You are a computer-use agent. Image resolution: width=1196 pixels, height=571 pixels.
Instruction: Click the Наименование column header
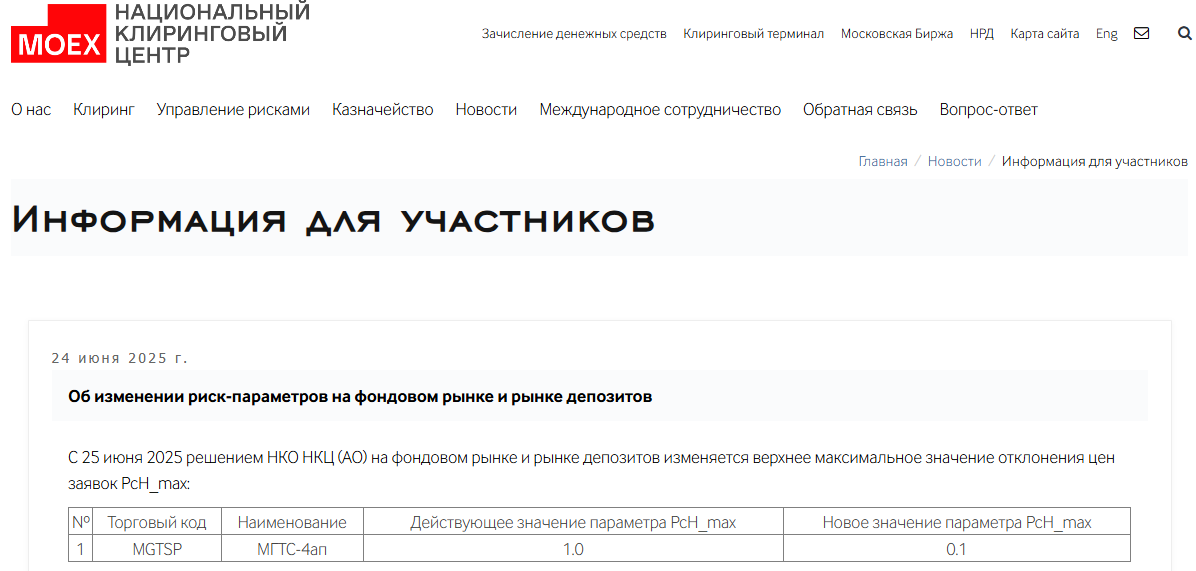pyautogui.click(x=292, y=522)
